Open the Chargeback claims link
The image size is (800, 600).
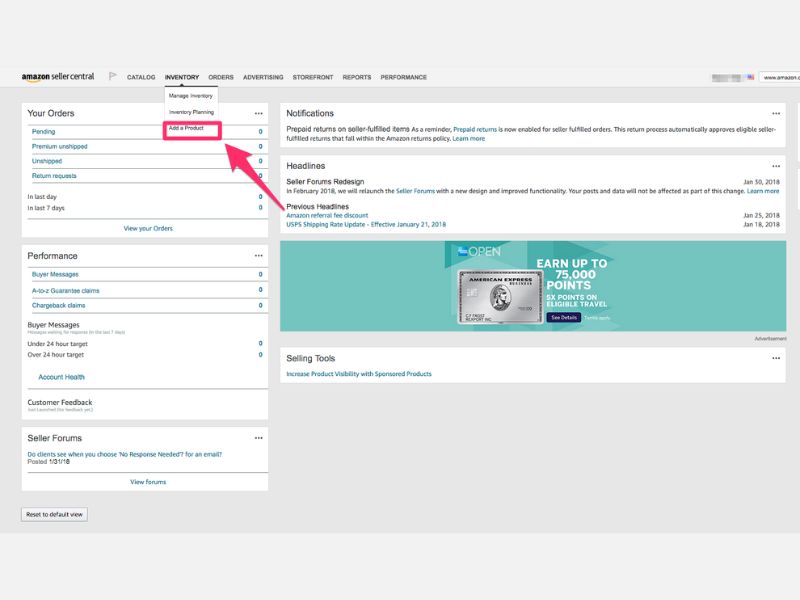(59, 306)
